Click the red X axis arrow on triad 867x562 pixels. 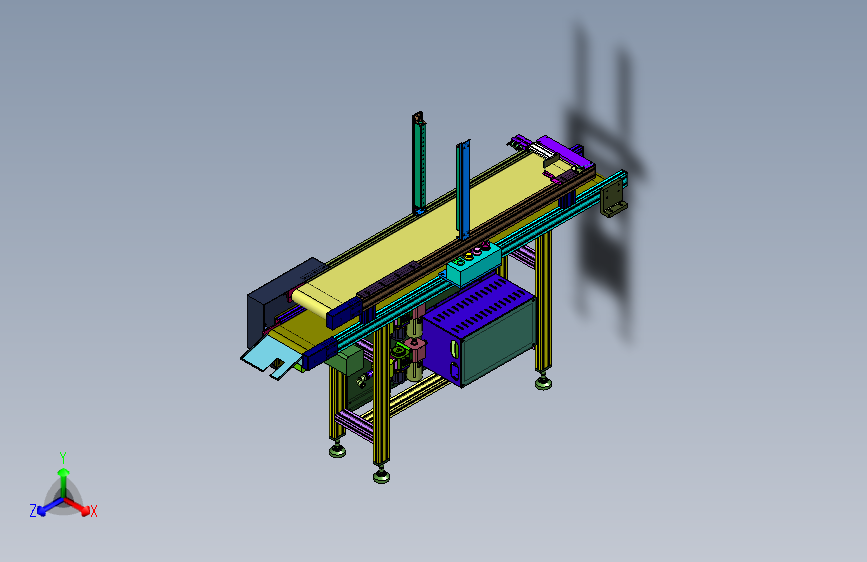[x=77, y=506]
